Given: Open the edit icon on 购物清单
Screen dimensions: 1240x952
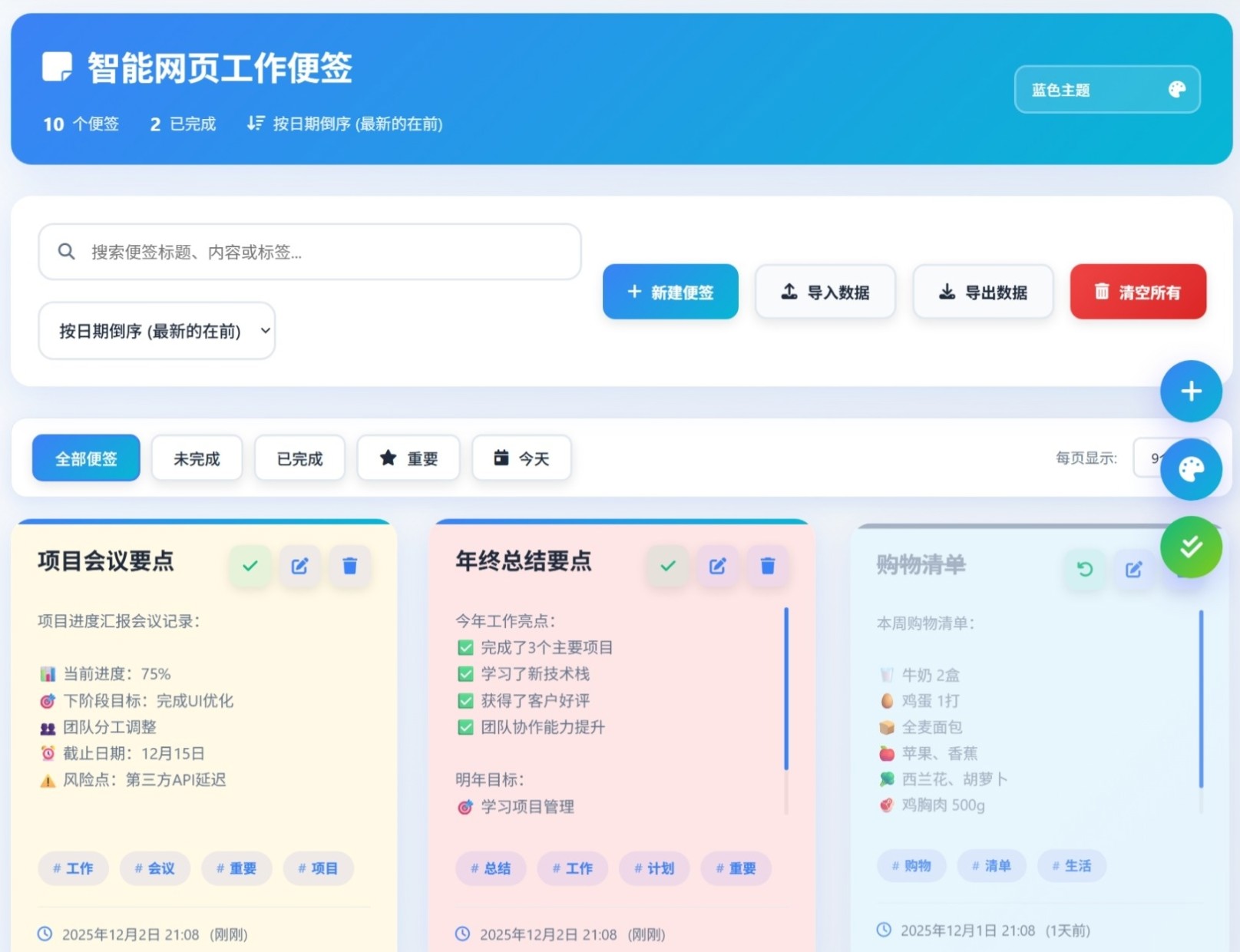Looking at the screenshot, I should click(1134, 569).
